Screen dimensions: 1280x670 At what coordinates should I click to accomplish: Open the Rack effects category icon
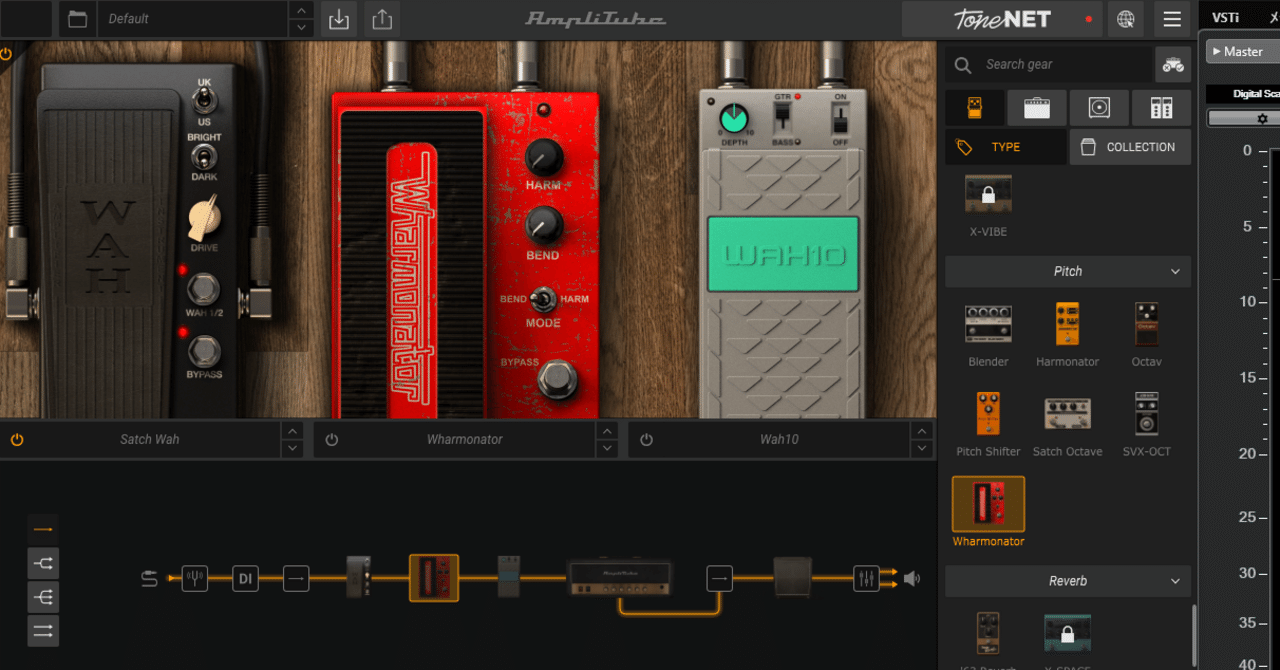(1162, 107)
